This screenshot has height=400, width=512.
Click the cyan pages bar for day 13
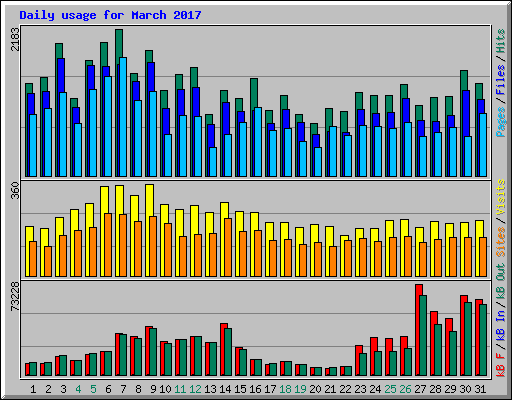pos(213,162)
